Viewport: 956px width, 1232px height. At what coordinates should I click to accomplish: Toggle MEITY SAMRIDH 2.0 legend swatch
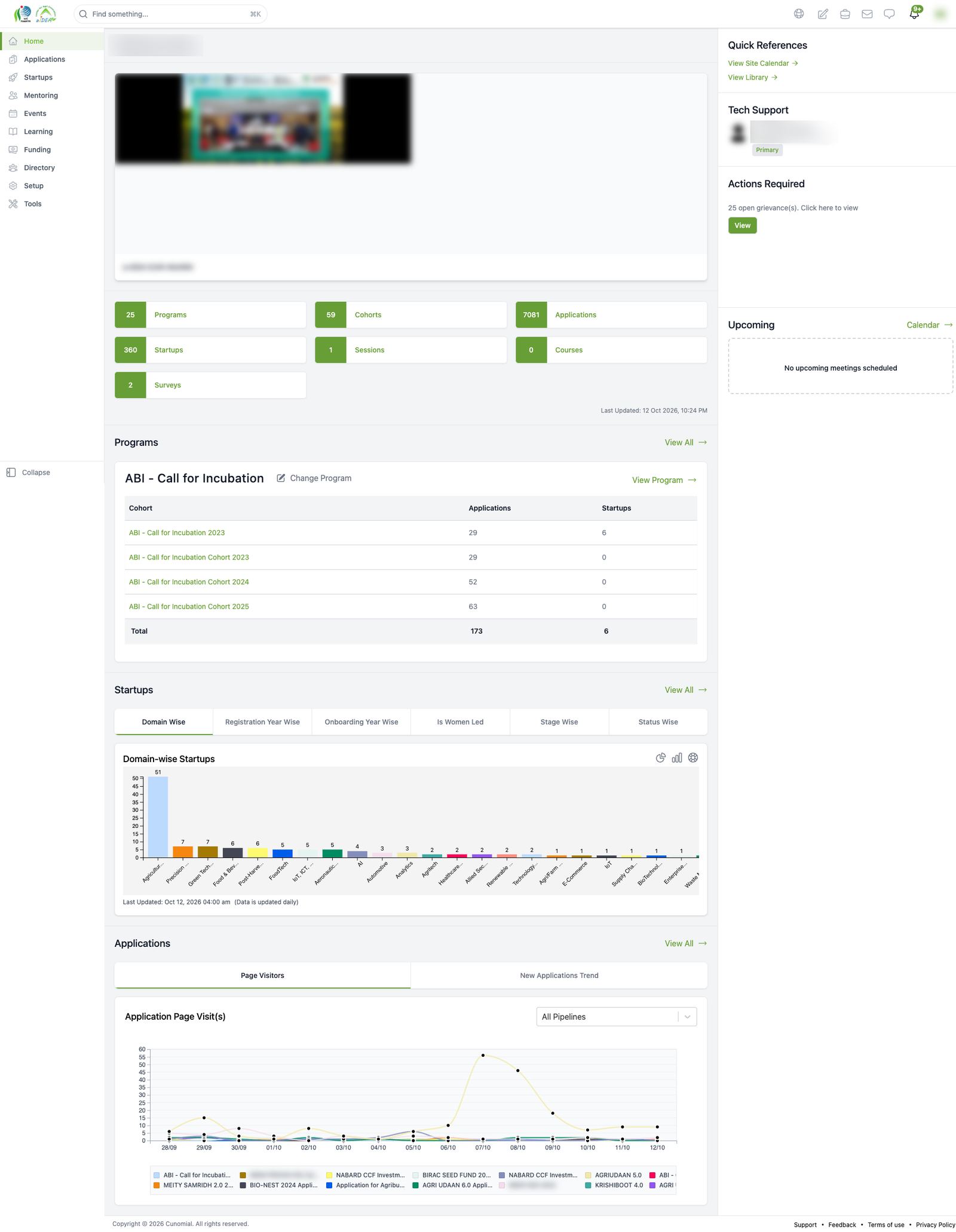[x=157, y=1185]
